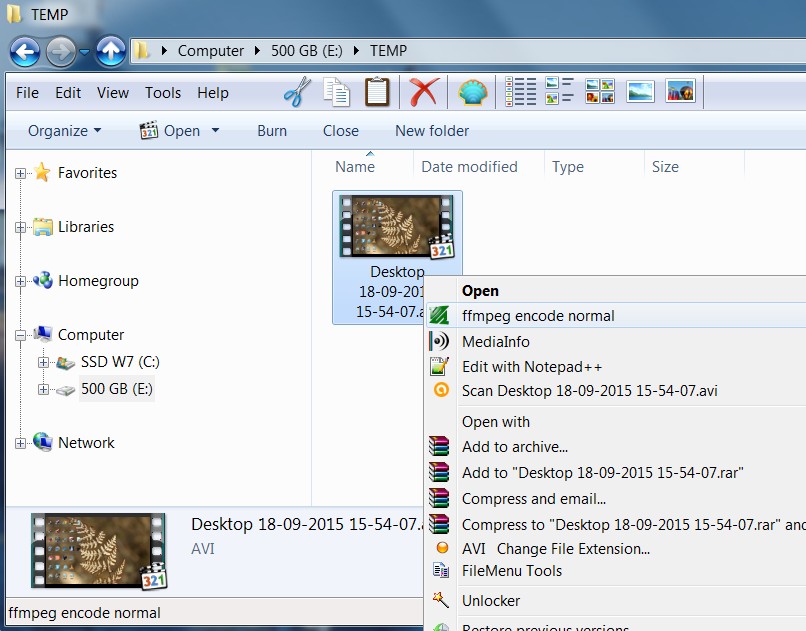The width and height of the screenshot is (806, 631).
Task: Click the New folder button
Action: [x=432, y=130]
